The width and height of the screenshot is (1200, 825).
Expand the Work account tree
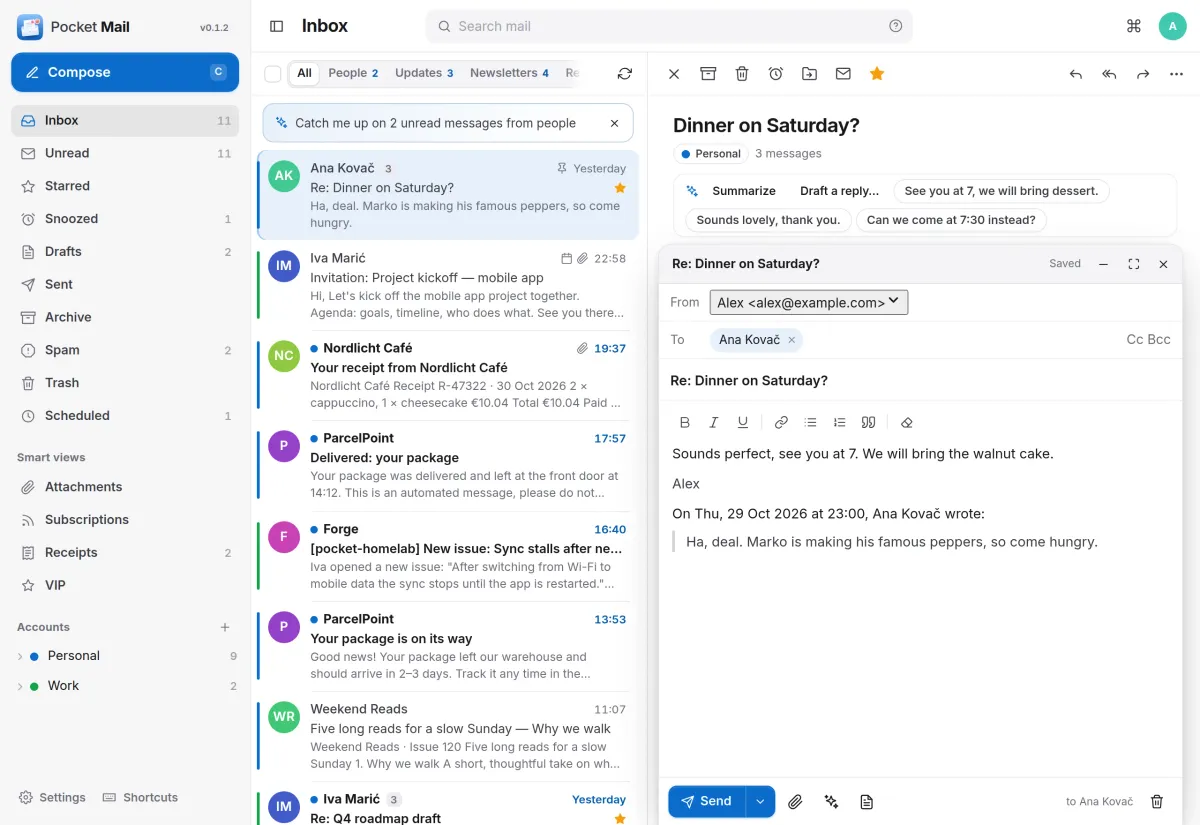coord(20,686)
